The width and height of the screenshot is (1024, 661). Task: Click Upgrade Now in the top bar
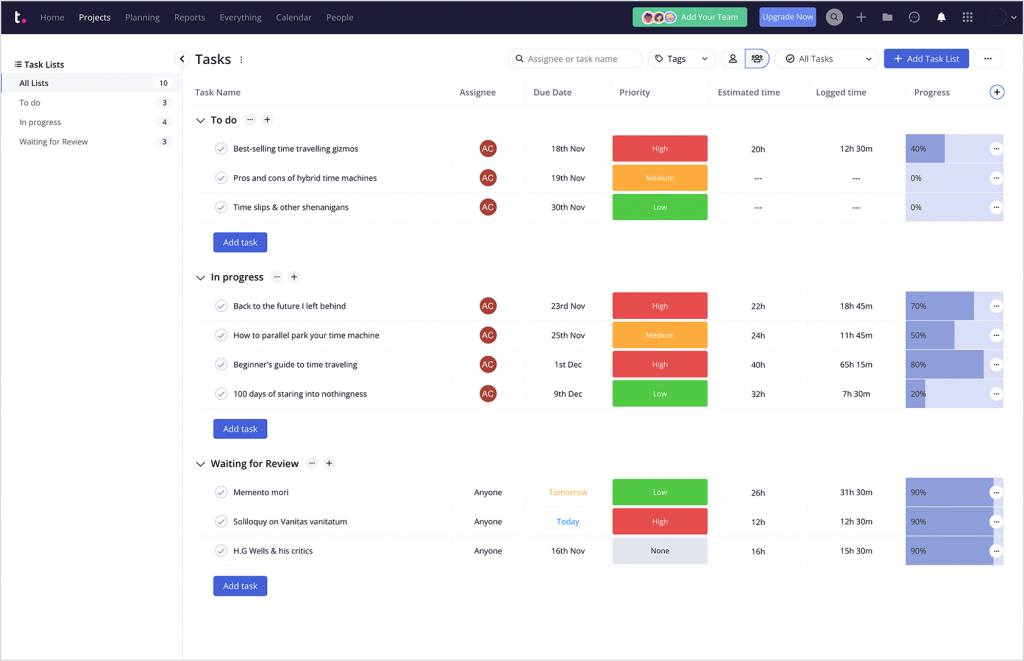pyautogui.click(x=787, y=17)
